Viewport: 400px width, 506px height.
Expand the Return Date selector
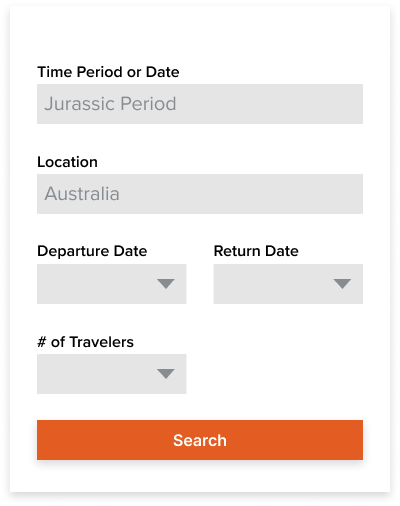pyautogui.click(x=288, y=284)
